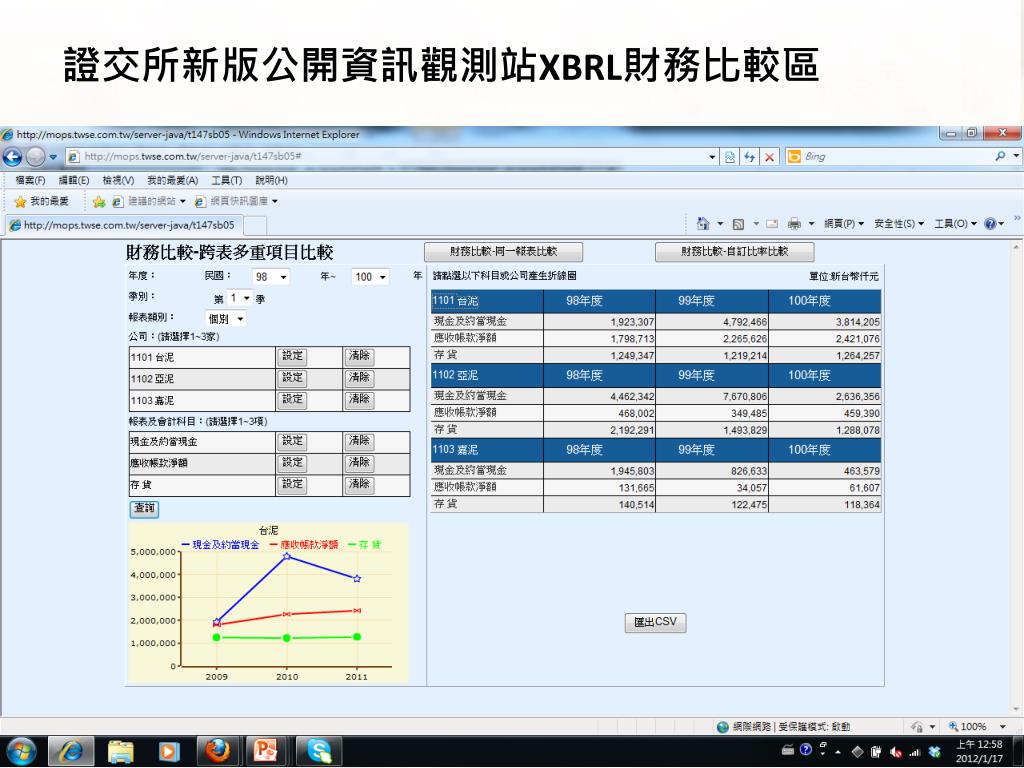
Task: Open the 說明(H) Help menu
Action: pyautogui.click(x=272, y=180)
